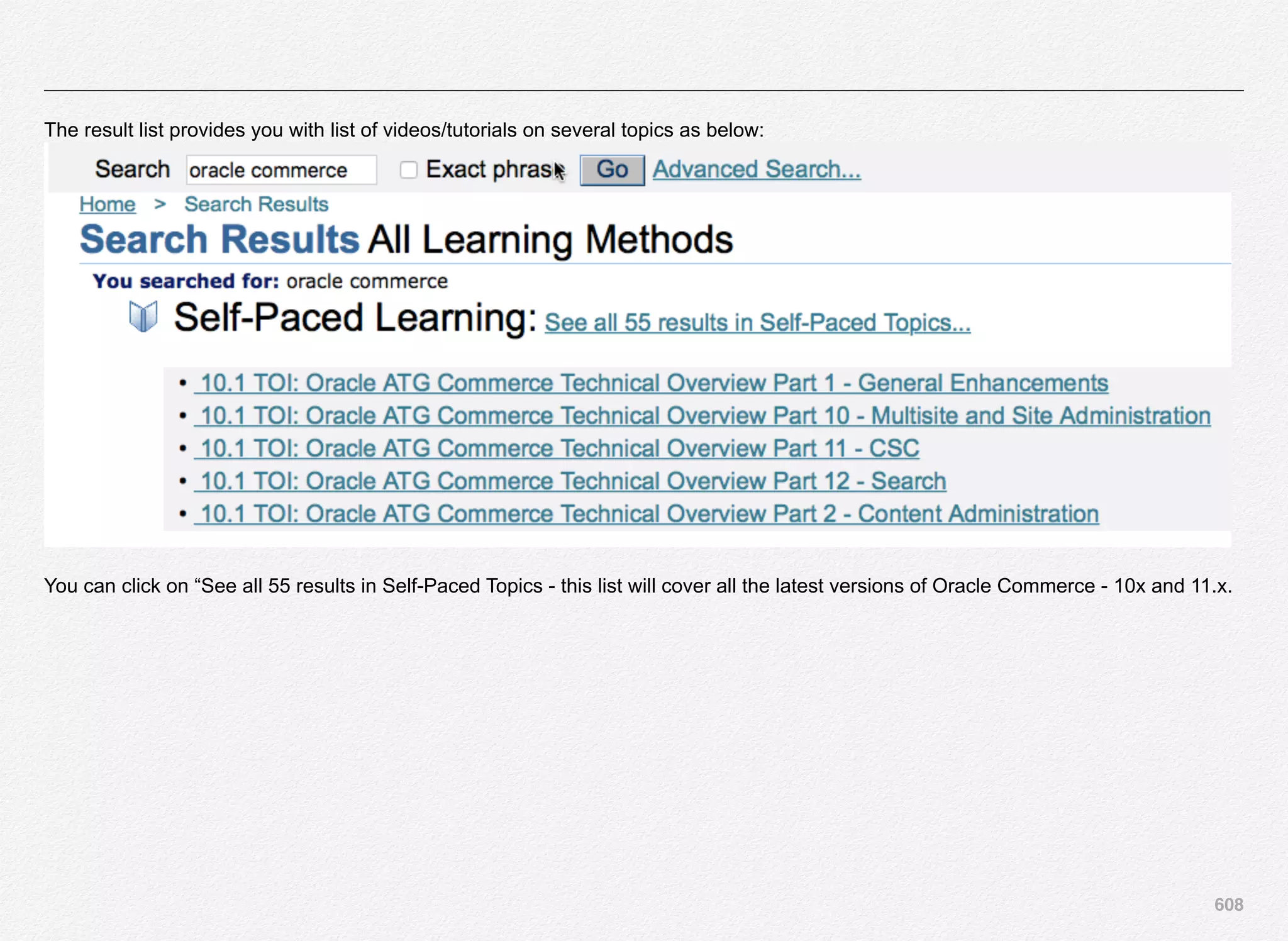Viewport: 1288px width, 941px height.
Task: Click the Self-Paced Learning book icon
Action: [143, 316]
